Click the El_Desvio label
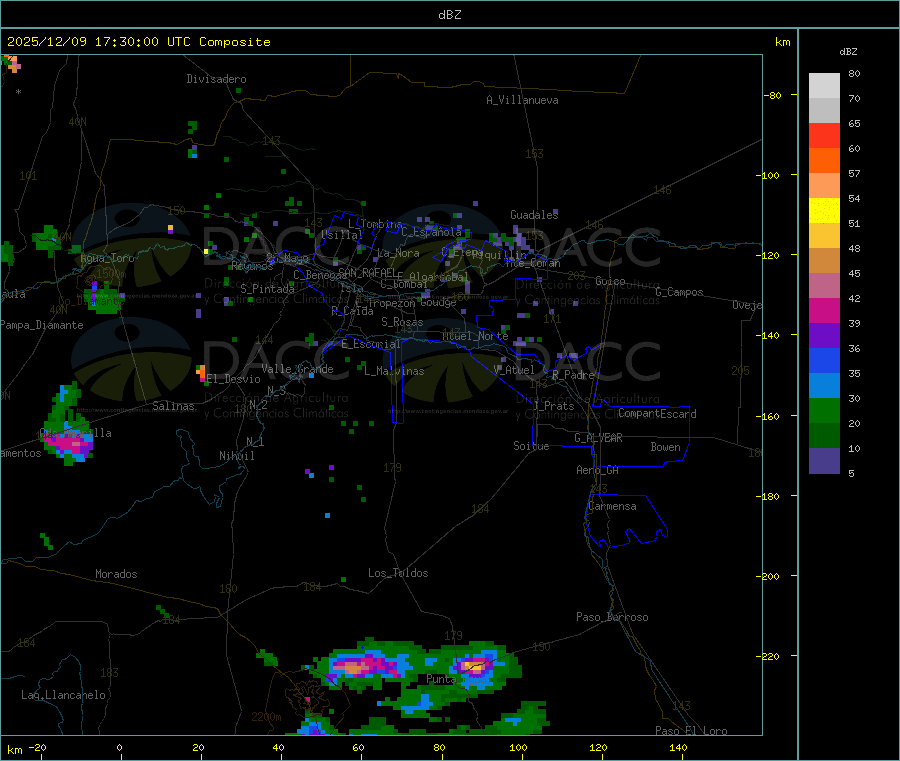Image resolution: width=900 pixels, height=761 pixels. [234, 379]
